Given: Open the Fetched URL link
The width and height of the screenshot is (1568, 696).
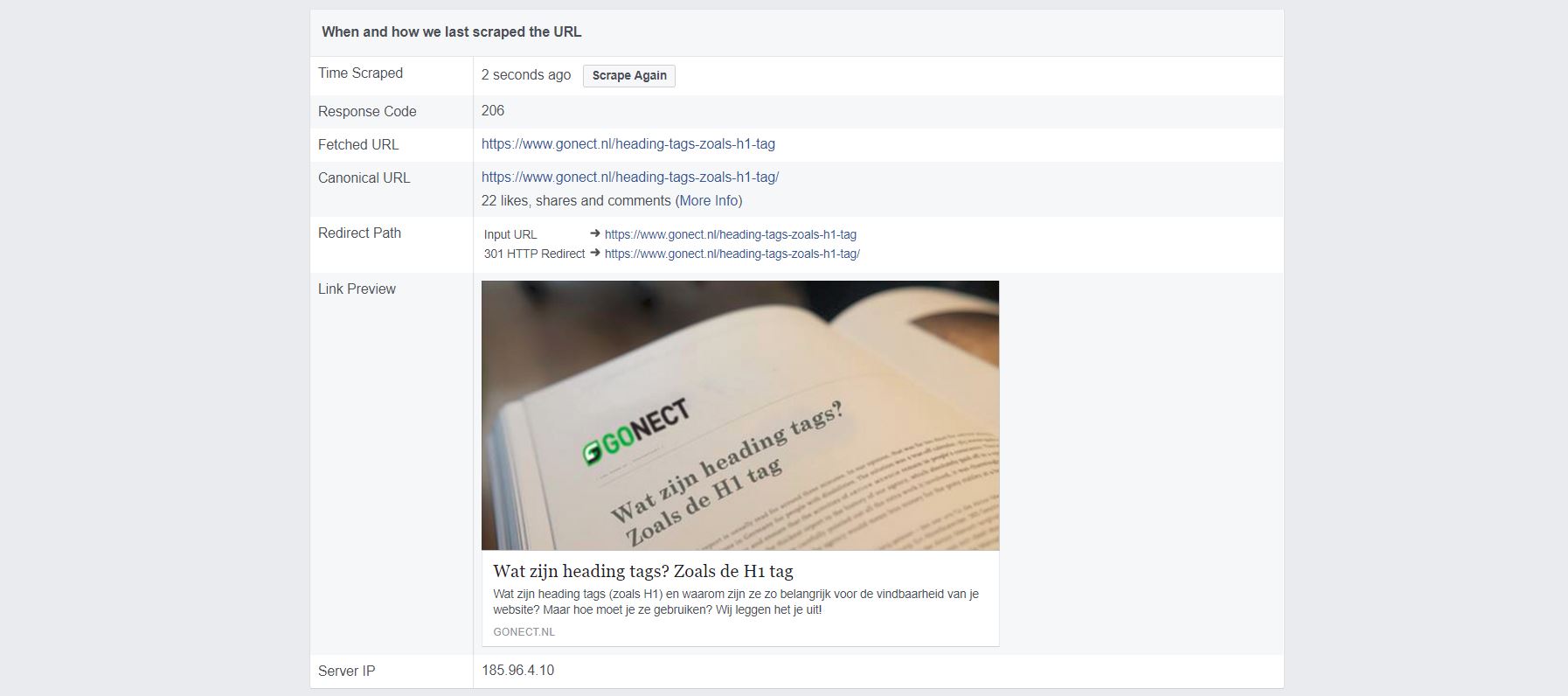Looking at the screenshot, I should (x=628, y=144).
